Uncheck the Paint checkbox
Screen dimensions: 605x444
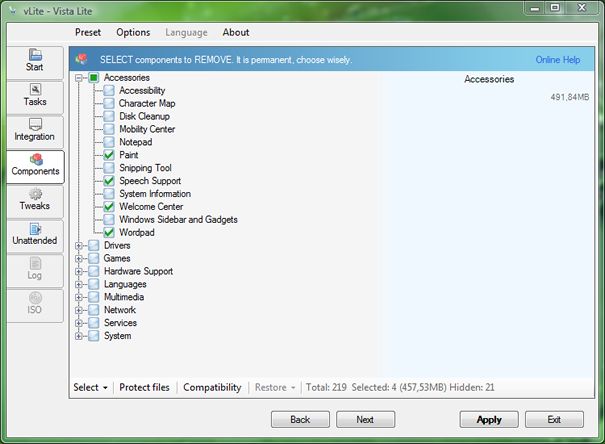[109, 155]
